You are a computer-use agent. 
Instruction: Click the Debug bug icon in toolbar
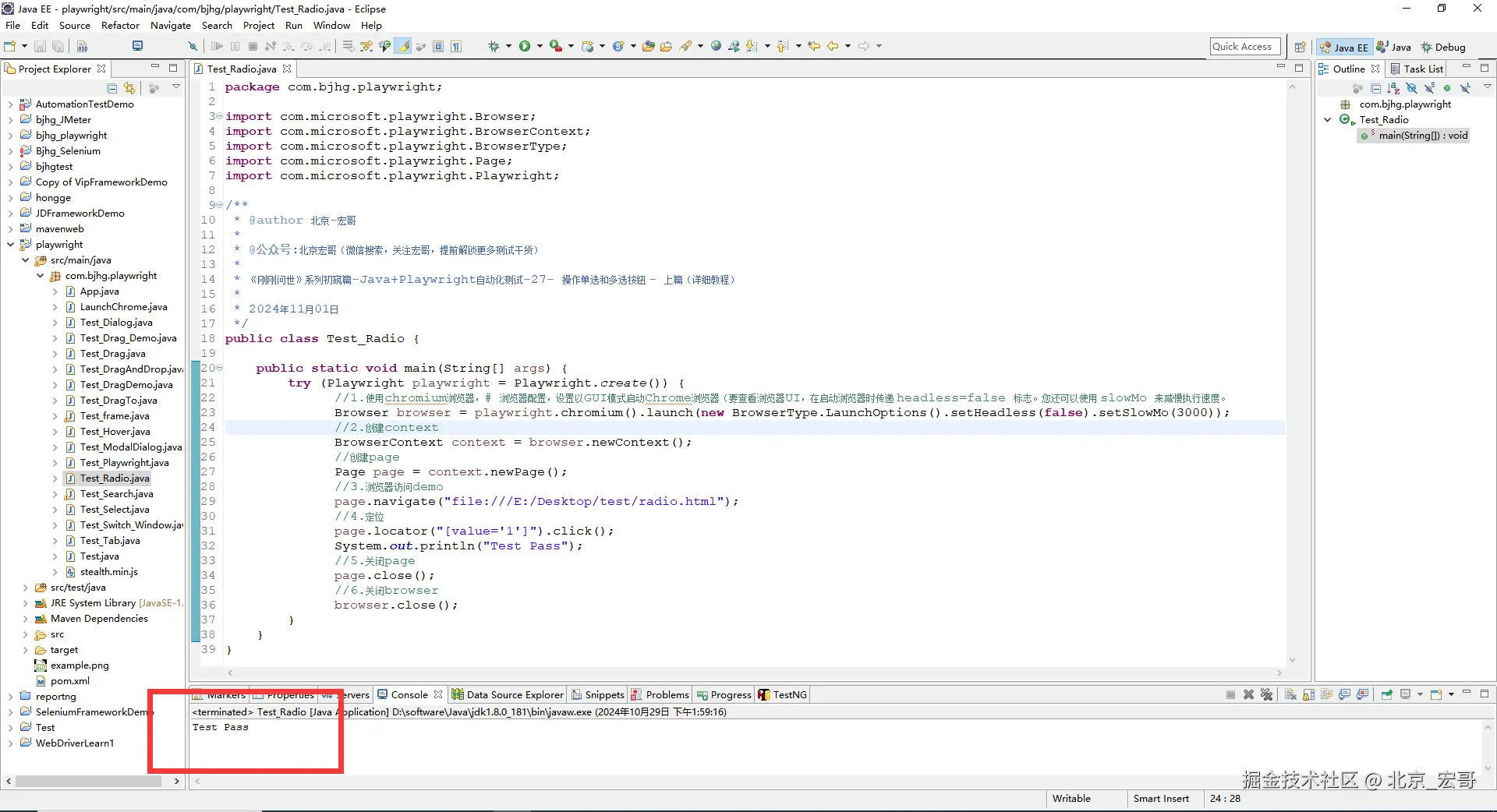(494, 47)
